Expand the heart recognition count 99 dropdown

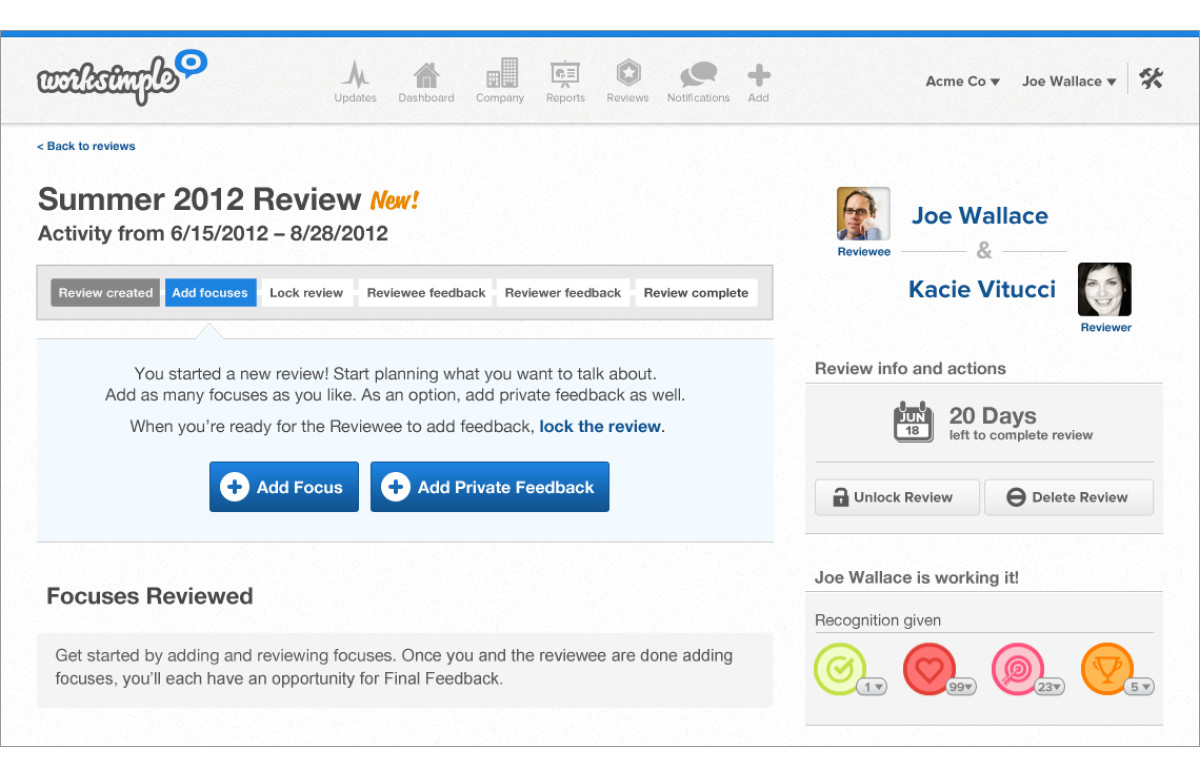pyautogui.click(x=961, y=687)
